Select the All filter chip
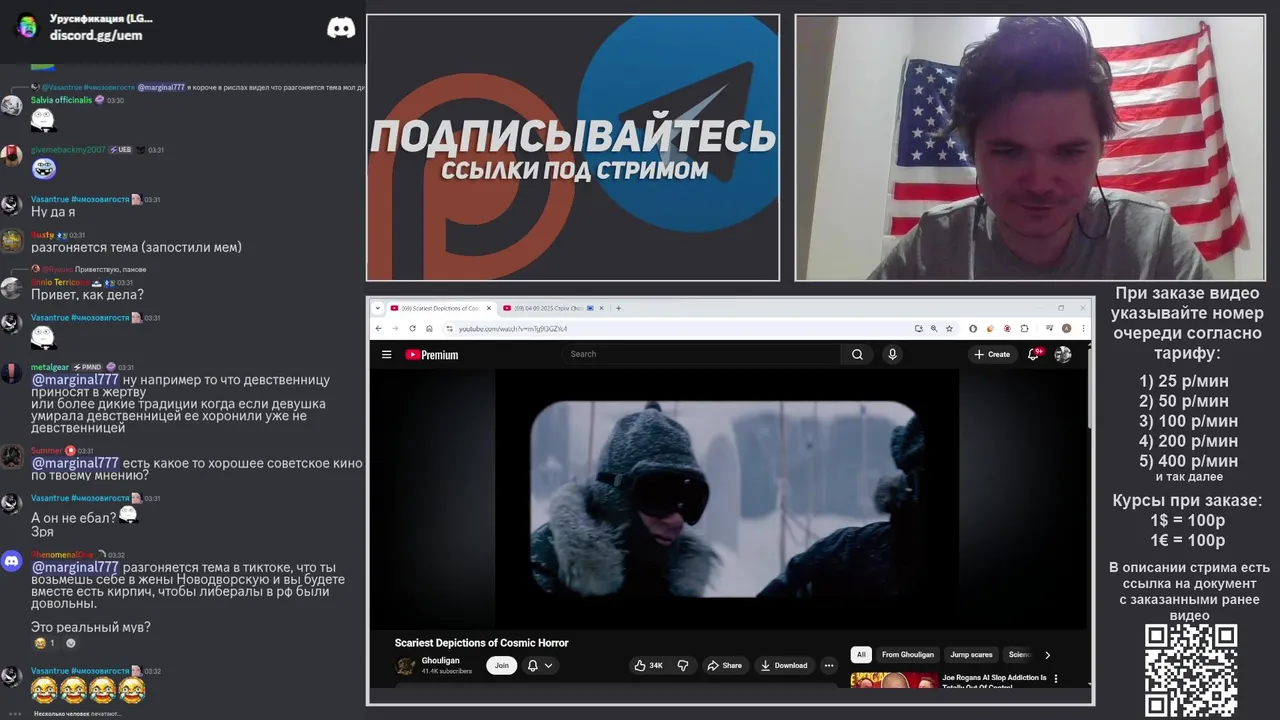The height and width of the screenshot is (720, 1280). coord(860,655)
